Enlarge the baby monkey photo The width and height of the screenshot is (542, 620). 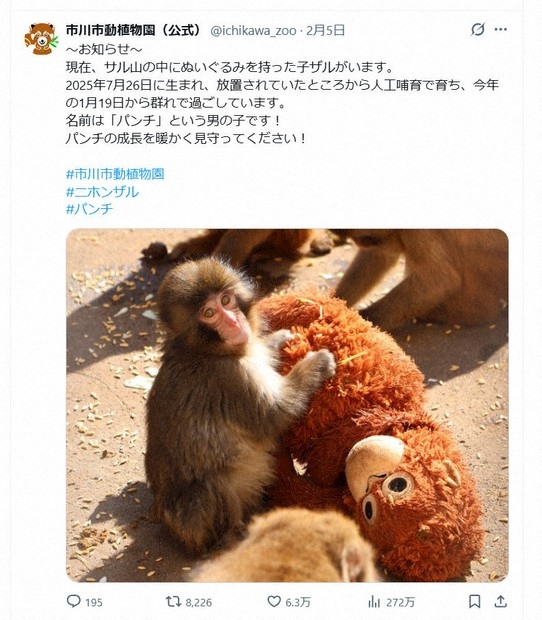pyautogui.click(x=287, y=405)
